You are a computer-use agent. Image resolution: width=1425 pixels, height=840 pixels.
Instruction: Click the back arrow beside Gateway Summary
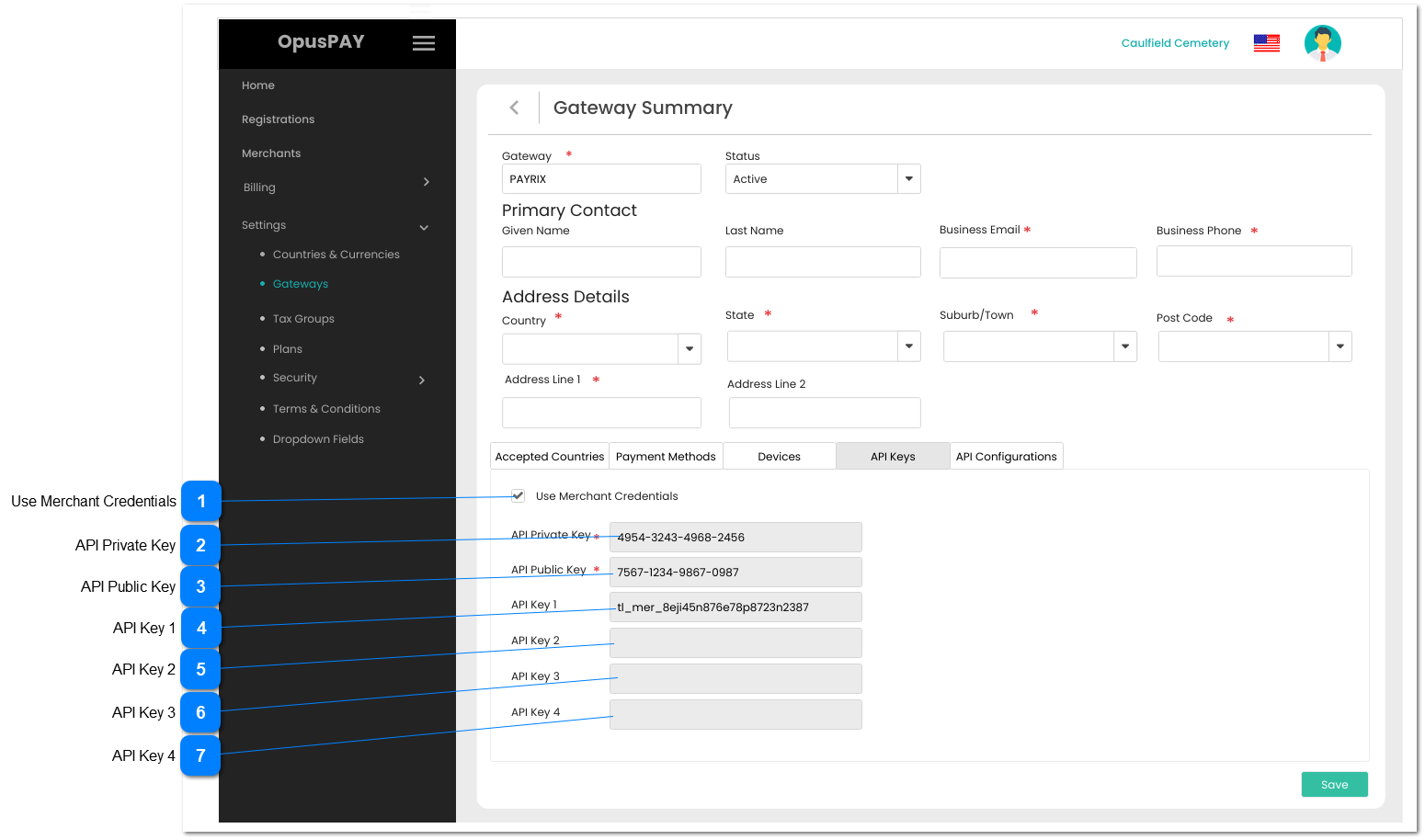(515, 107)
